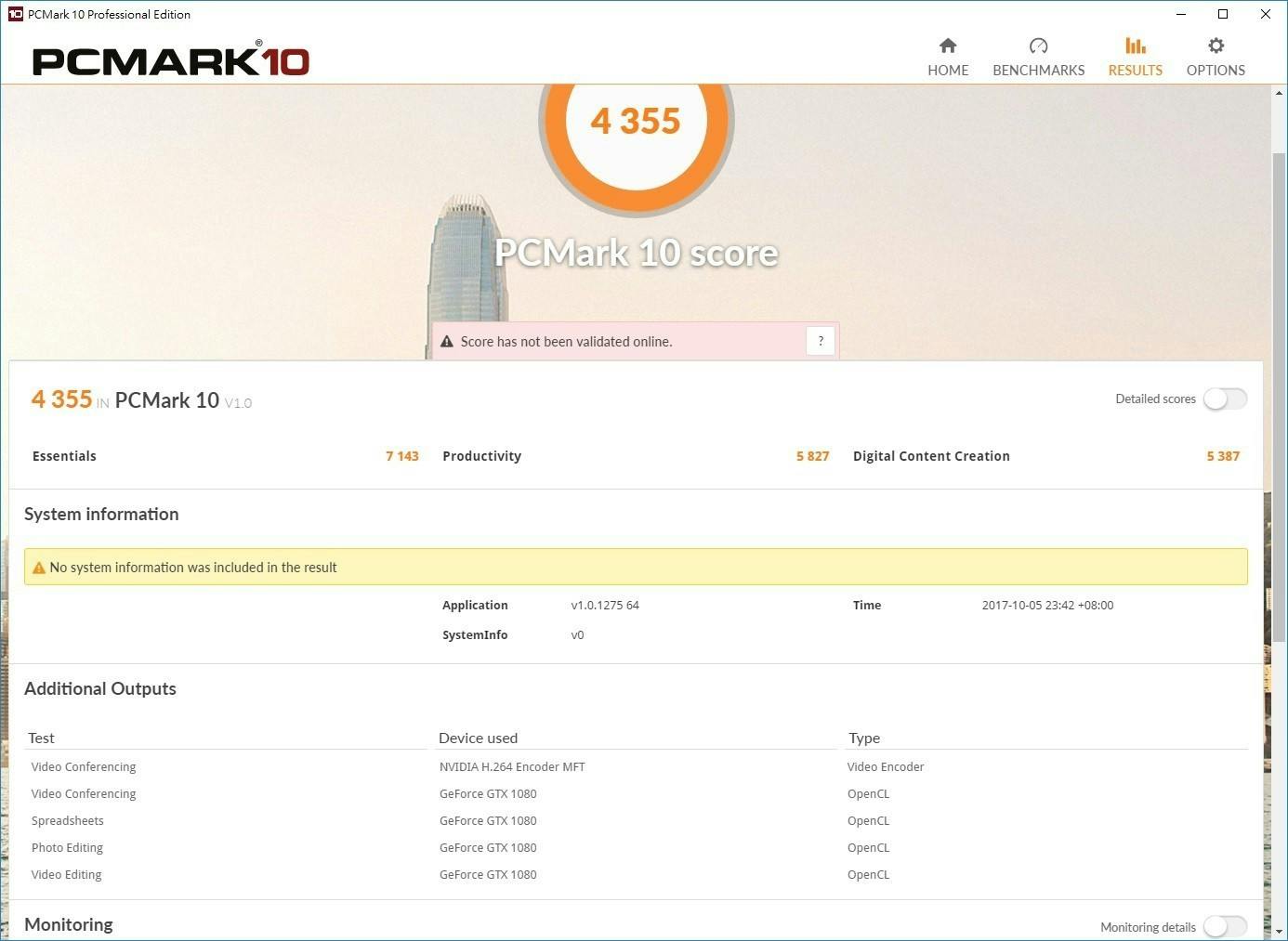Image resolution: width=1288 pixels, height=941 pixels.
Task: Click the 'Score has not been validated online' message
Action: click(x=566, y=342)
